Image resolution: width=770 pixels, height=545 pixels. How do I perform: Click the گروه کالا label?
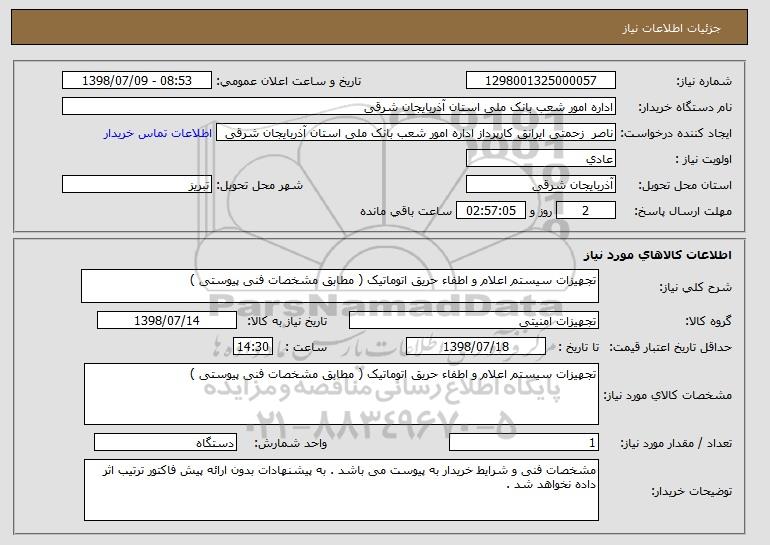pos(708,321)
